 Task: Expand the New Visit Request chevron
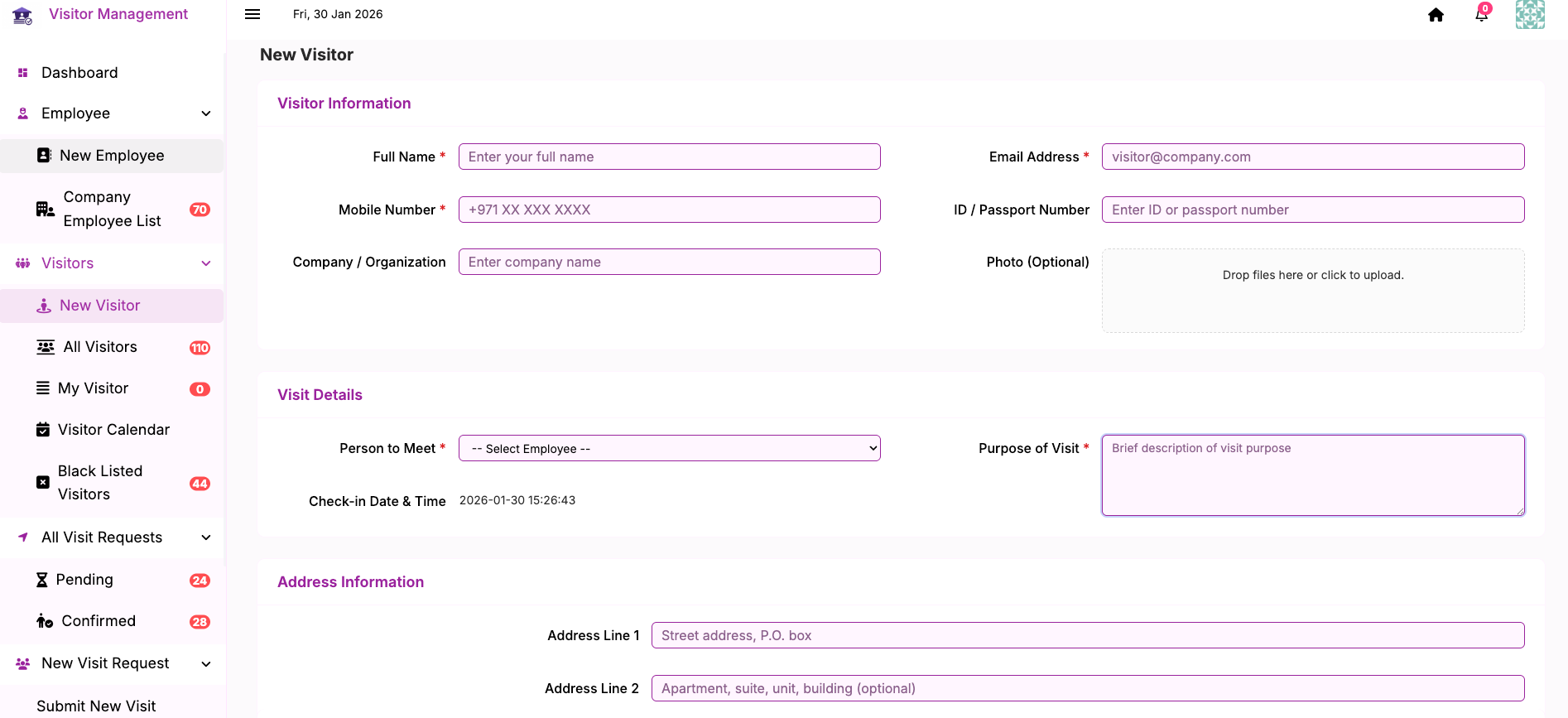click(x=206, y=663)
